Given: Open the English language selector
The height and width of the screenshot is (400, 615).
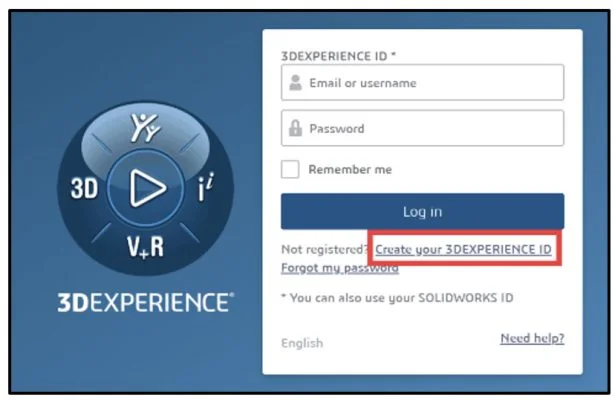Looking at the screenshot, I should pyautogui.click(x=302, y=343).
